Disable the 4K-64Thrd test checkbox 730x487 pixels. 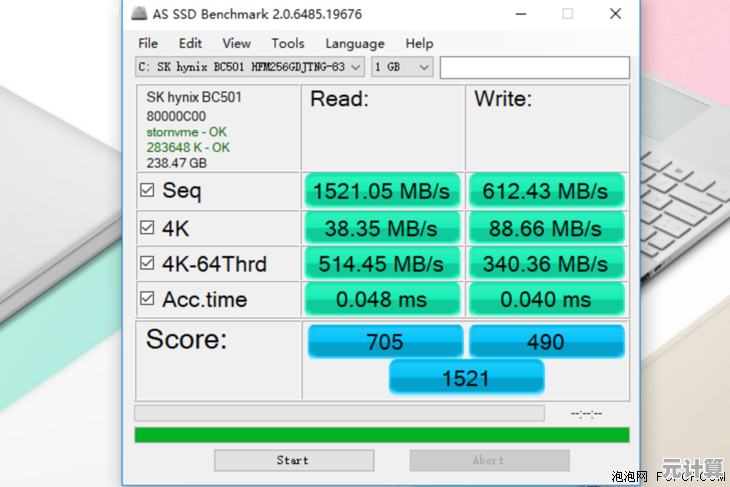point(148,264)
